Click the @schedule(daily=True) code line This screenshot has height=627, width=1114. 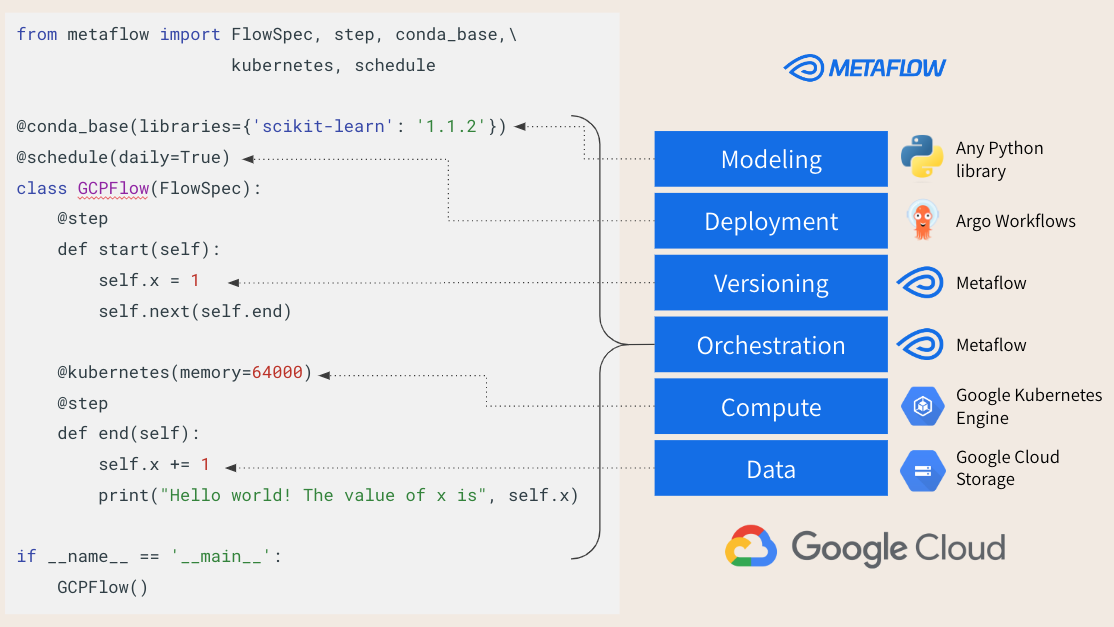pyautogui.click(x=123, y=158)
